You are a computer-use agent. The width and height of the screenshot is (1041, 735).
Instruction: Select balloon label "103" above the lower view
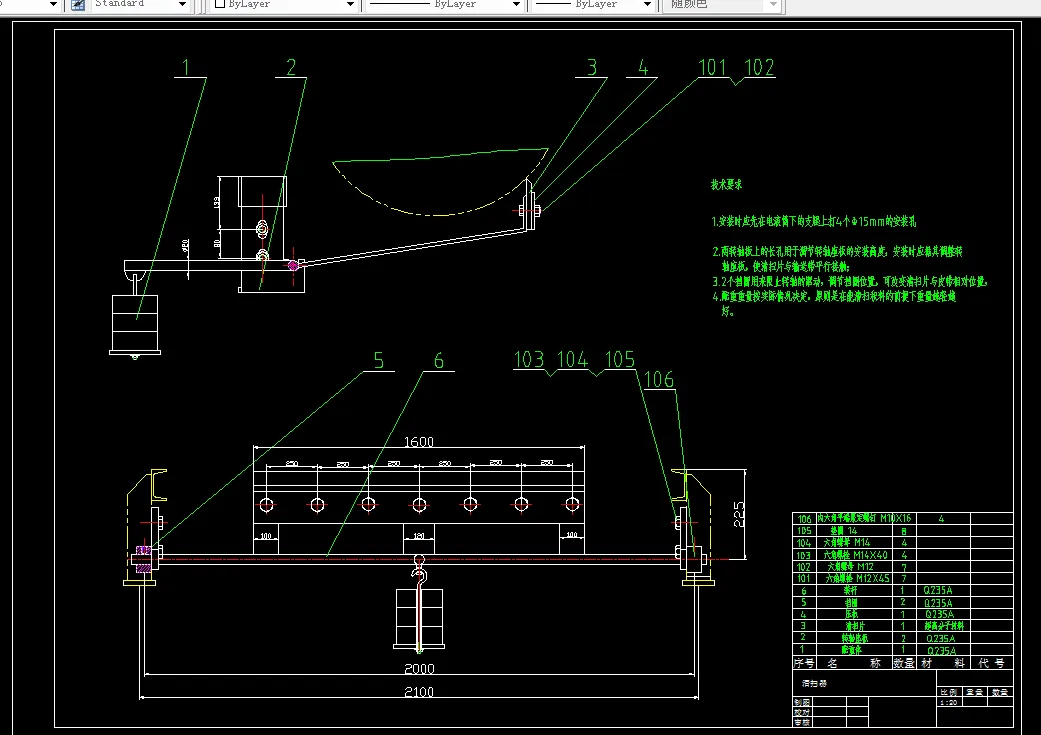click(529, 360)
